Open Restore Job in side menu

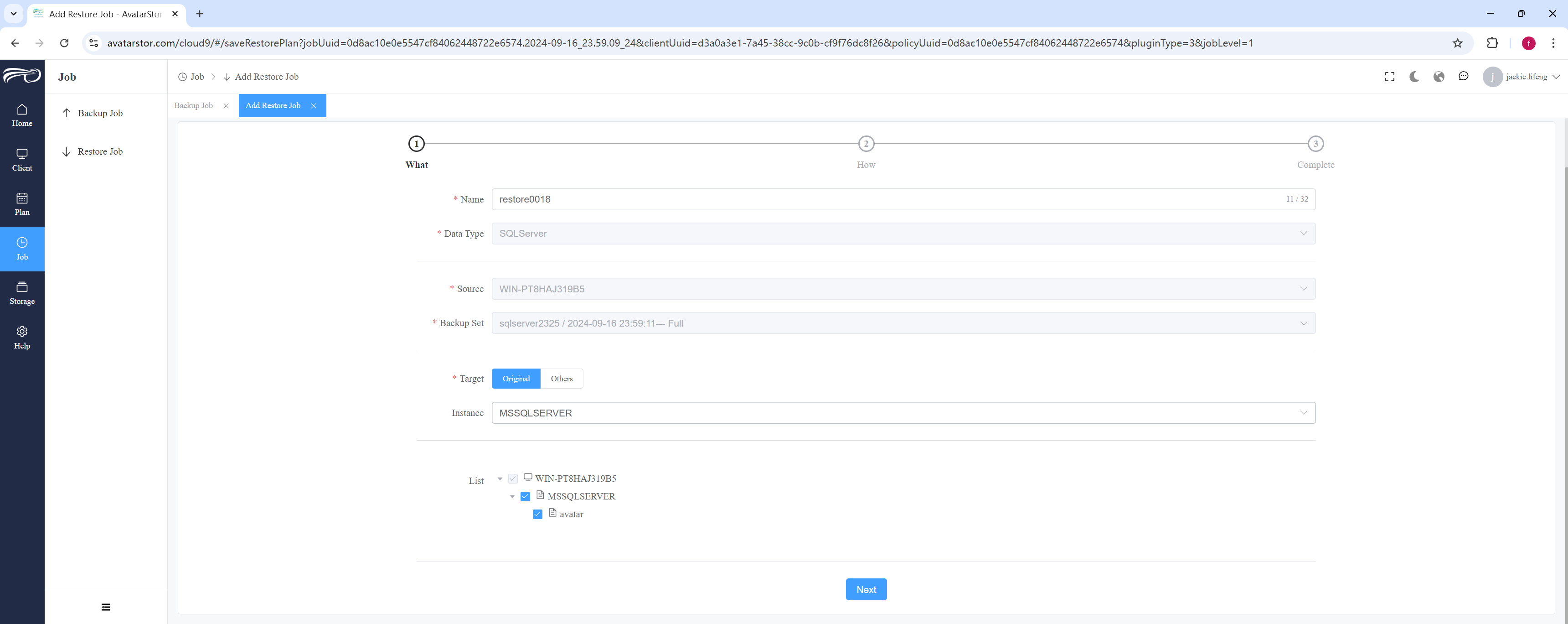(100, 152)
